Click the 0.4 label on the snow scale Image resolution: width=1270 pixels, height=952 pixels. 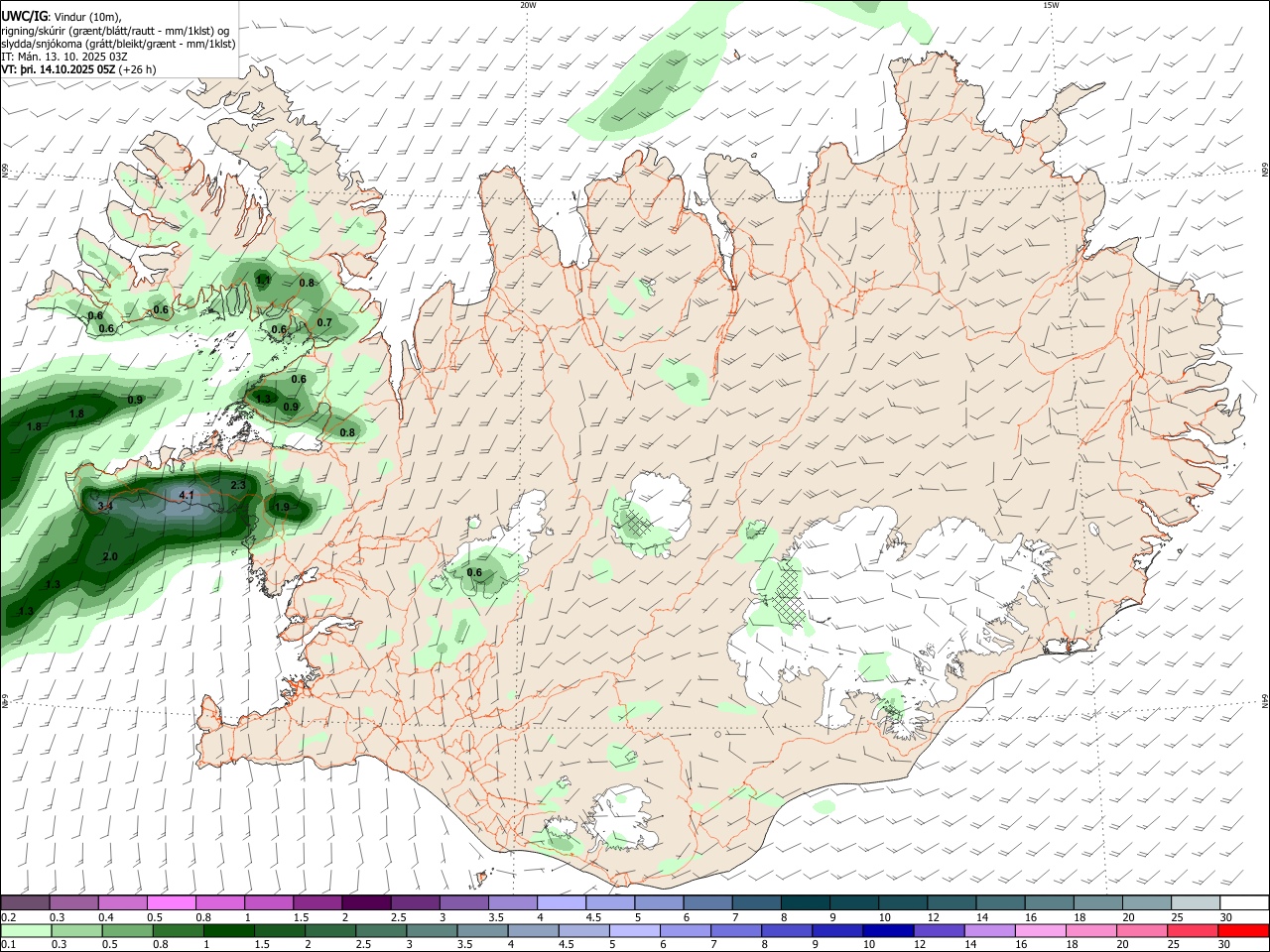click(x=106, y=917)
